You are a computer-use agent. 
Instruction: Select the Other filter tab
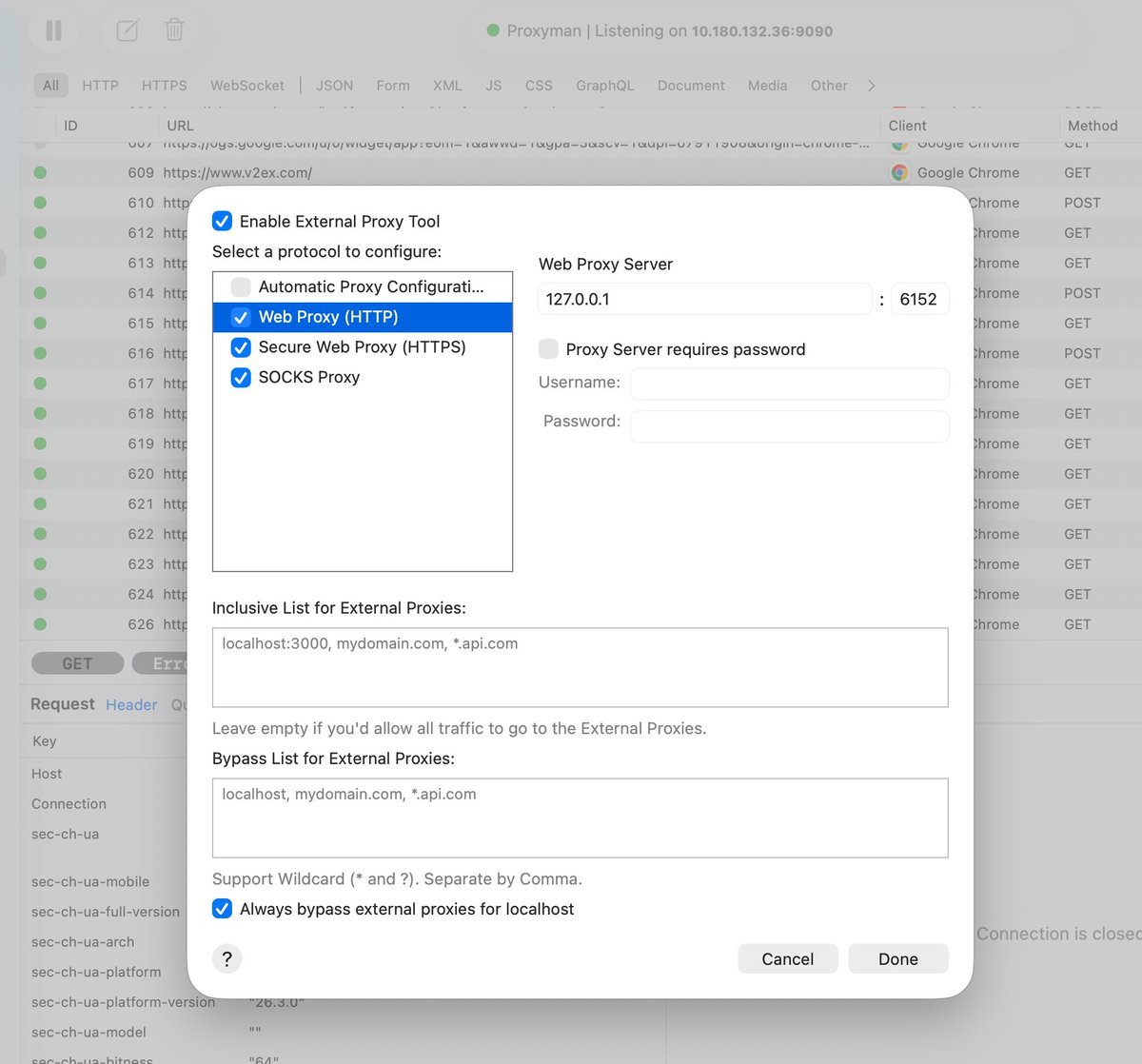click(x=829, y=86)
